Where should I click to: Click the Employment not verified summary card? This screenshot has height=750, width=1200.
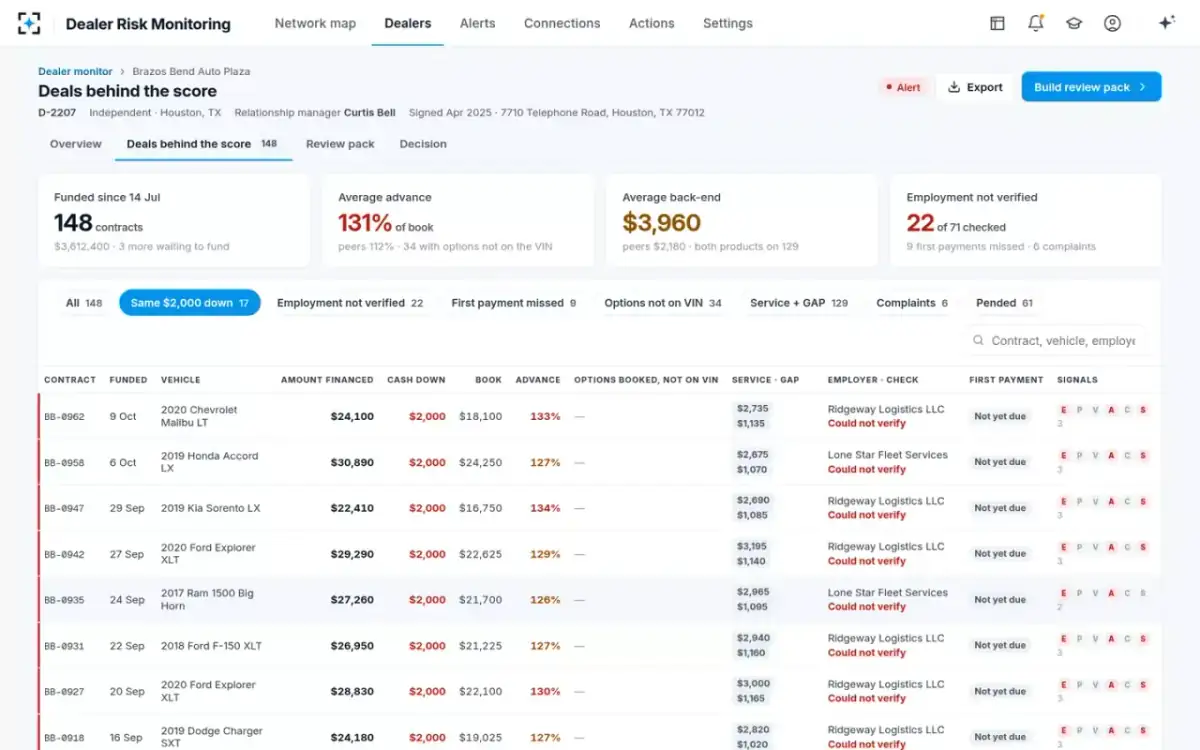(x=1026, y=221)
